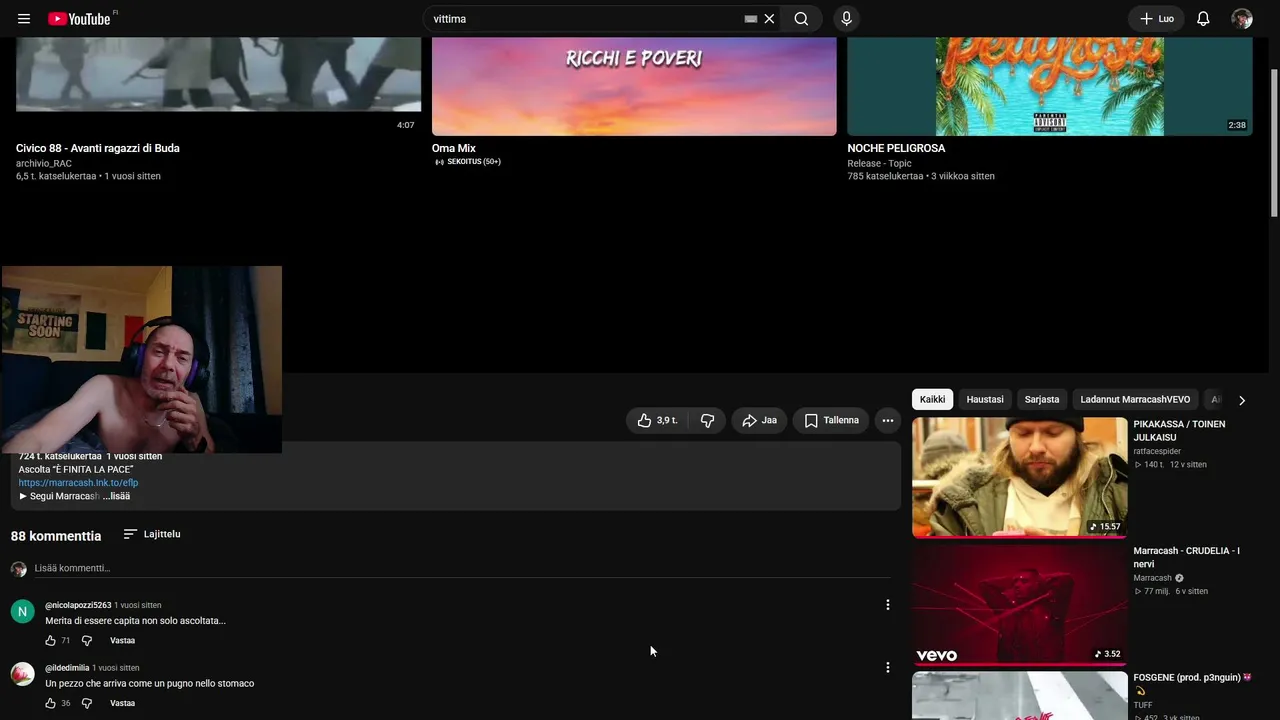The height and width of the screenshot is (720, 1280).
Task: Open the 'Release - Topic' channel
Action: click(880, 163)
